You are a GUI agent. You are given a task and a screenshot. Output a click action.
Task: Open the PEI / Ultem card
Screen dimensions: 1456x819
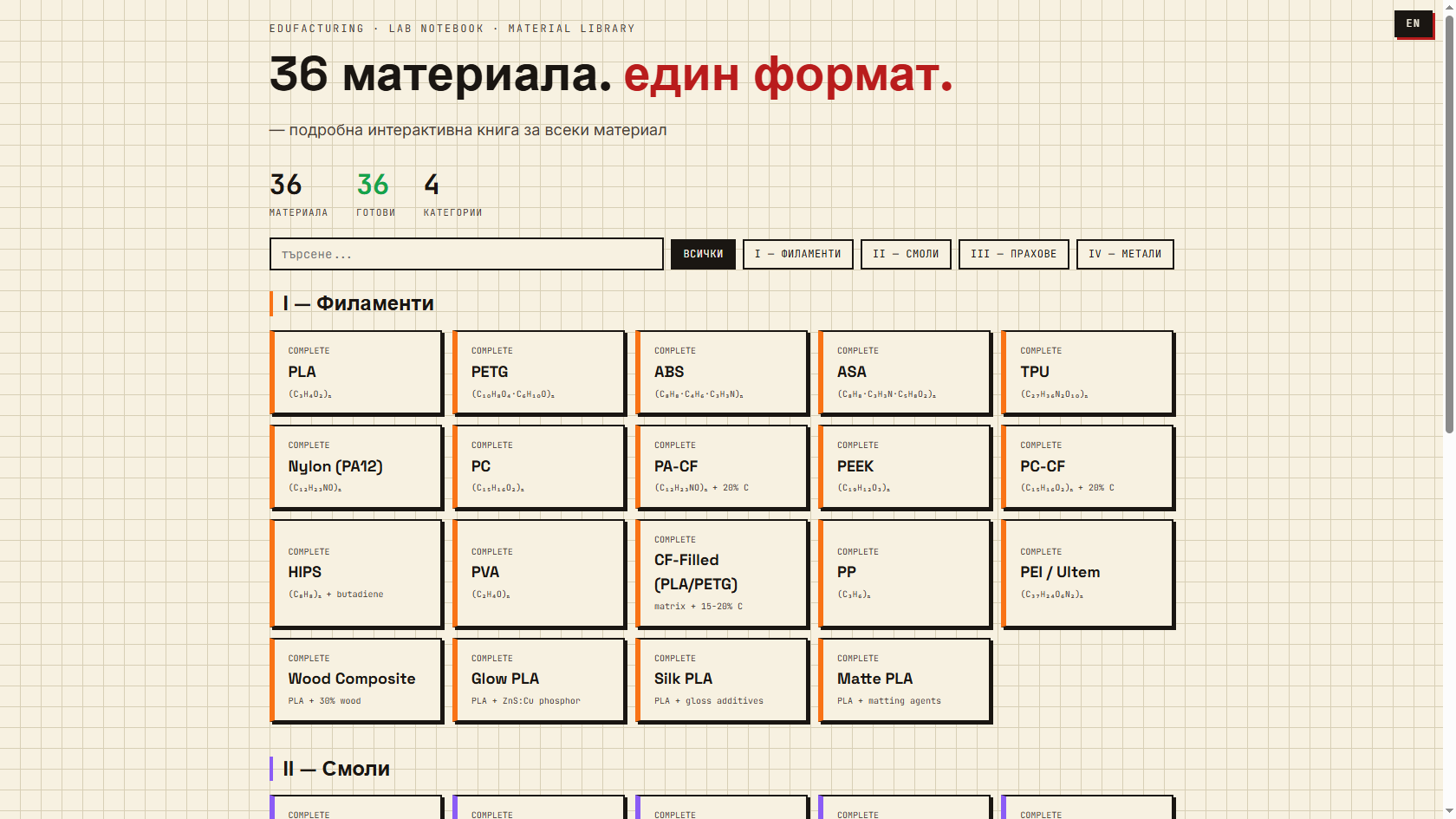pos(1088,573)
